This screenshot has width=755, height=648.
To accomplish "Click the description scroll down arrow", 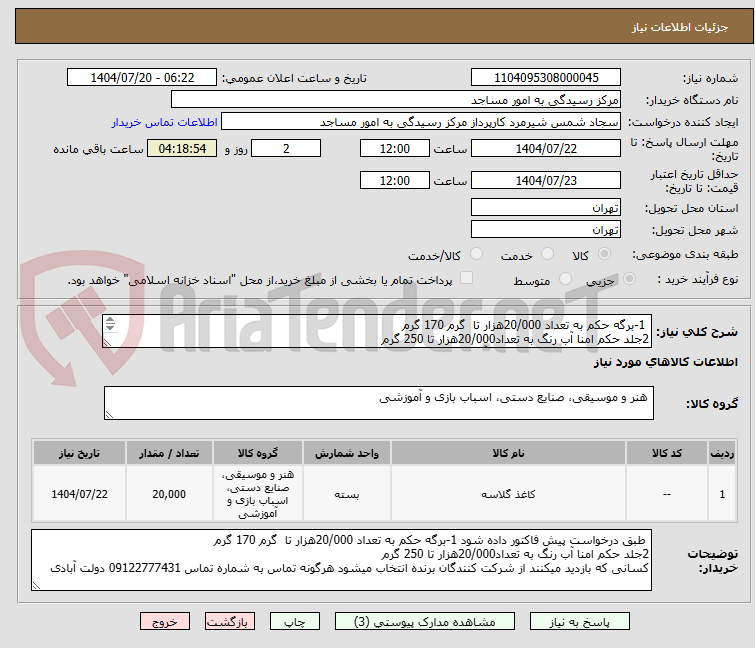I will (110, 327).
